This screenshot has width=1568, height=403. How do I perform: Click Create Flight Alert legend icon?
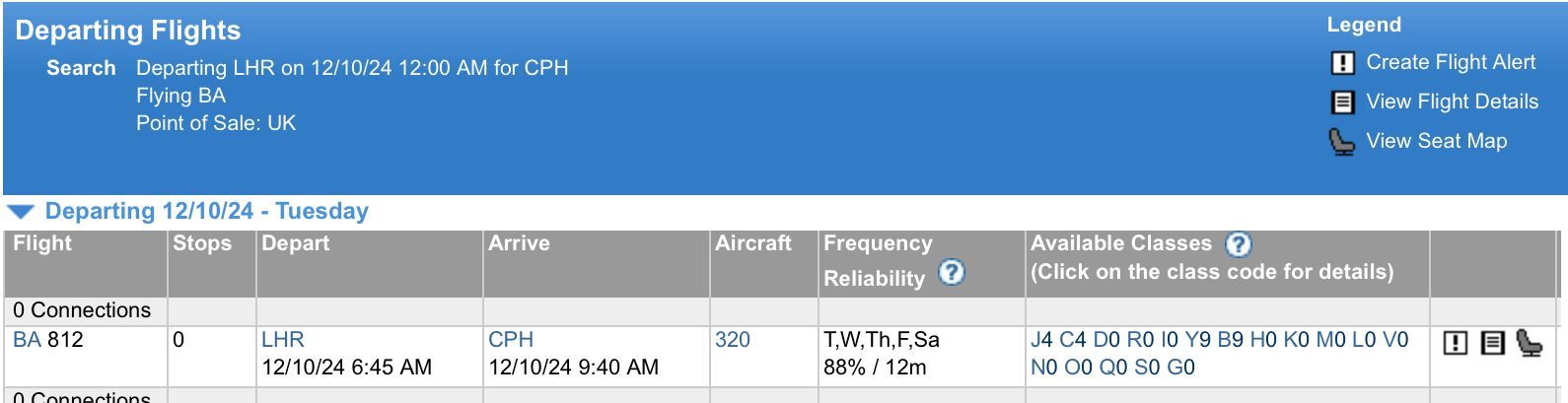[x=1343, y=63]
